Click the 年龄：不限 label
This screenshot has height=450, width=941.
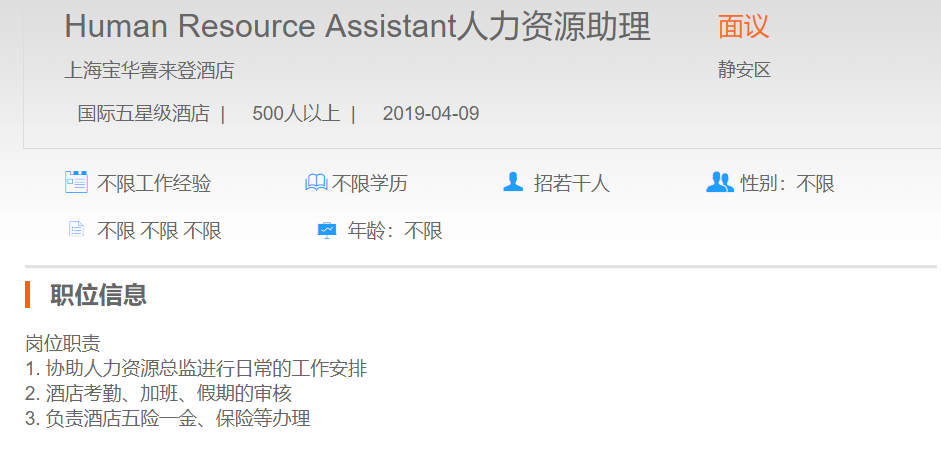[x=395, y=232]
